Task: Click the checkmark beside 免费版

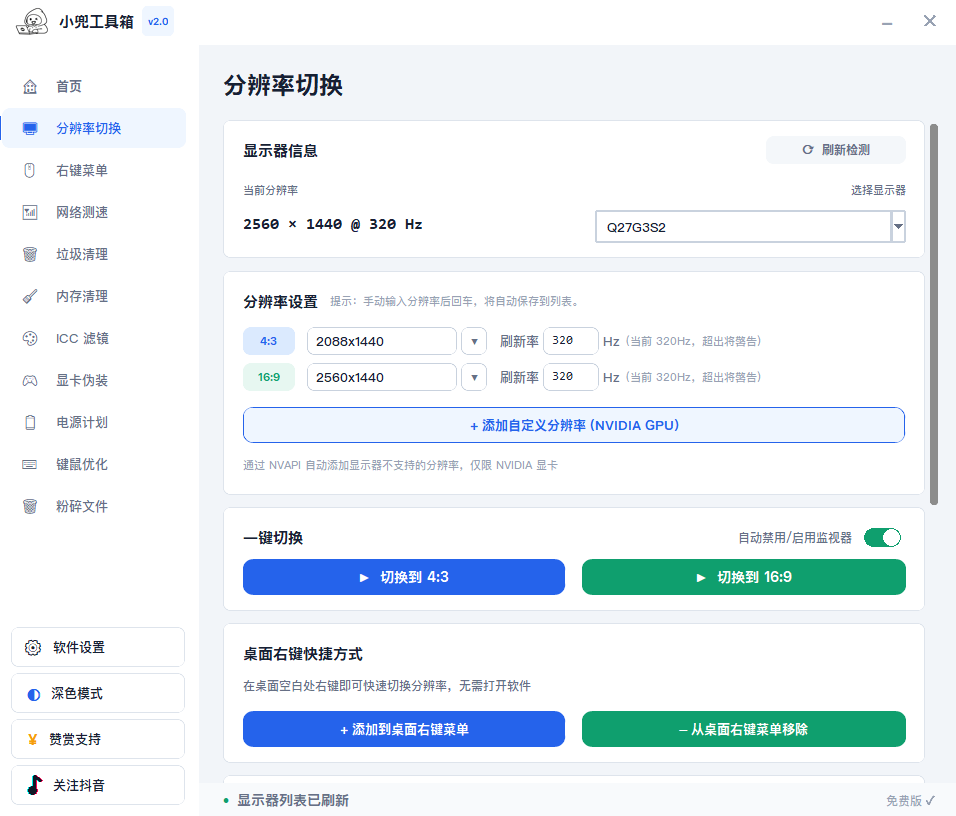Action: click(x=930, y=800)
